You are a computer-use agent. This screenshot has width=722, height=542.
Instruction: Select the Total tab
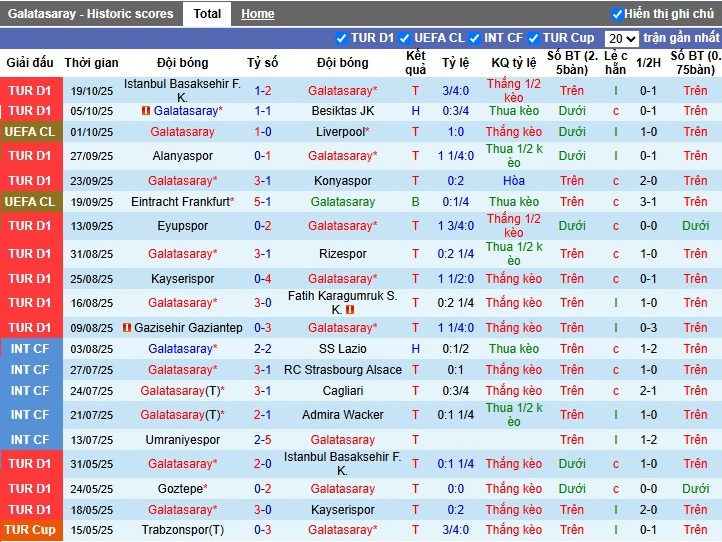coord(208,14)
